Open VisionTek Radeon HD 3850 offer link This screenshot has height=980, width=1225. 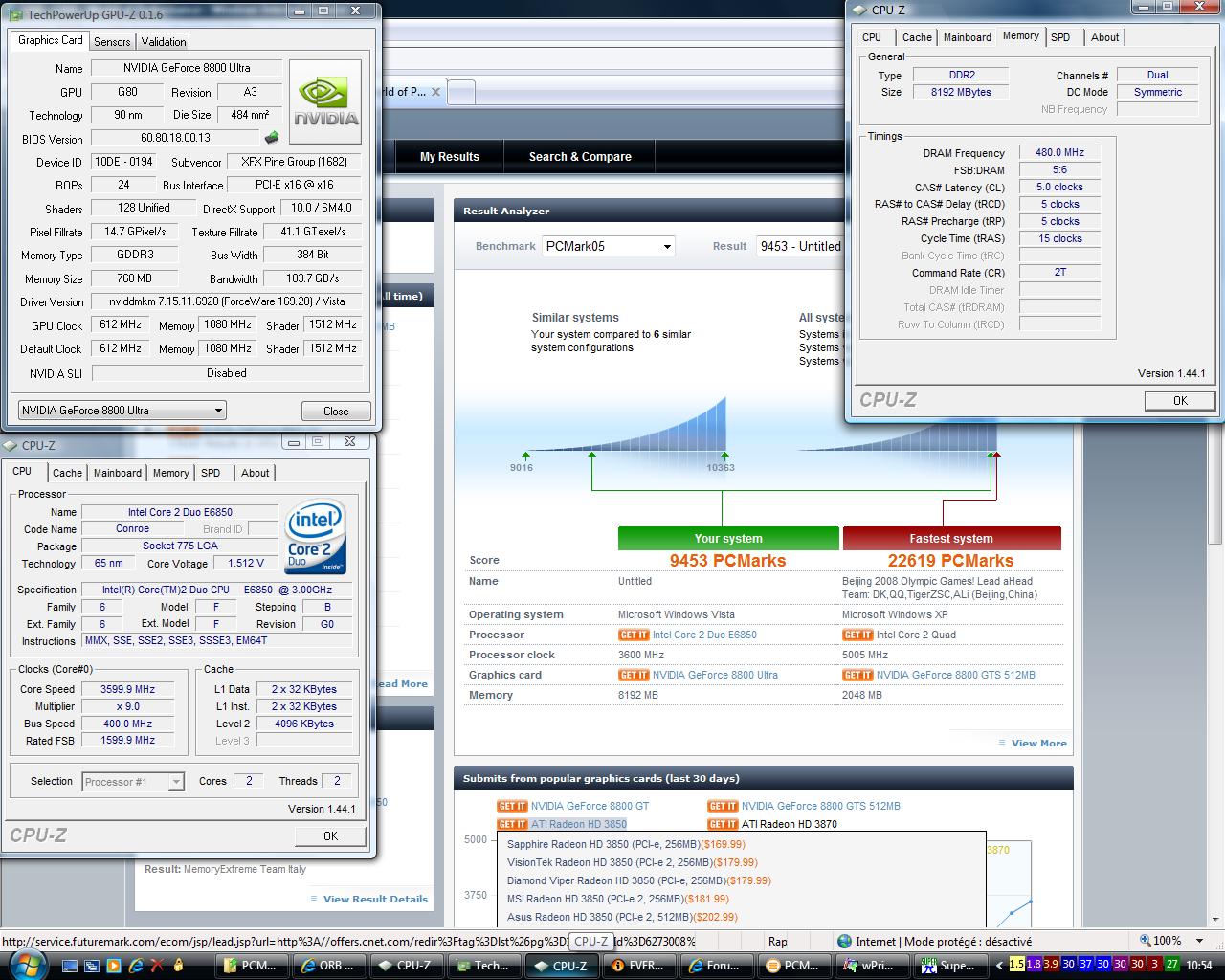pos(632,862)
